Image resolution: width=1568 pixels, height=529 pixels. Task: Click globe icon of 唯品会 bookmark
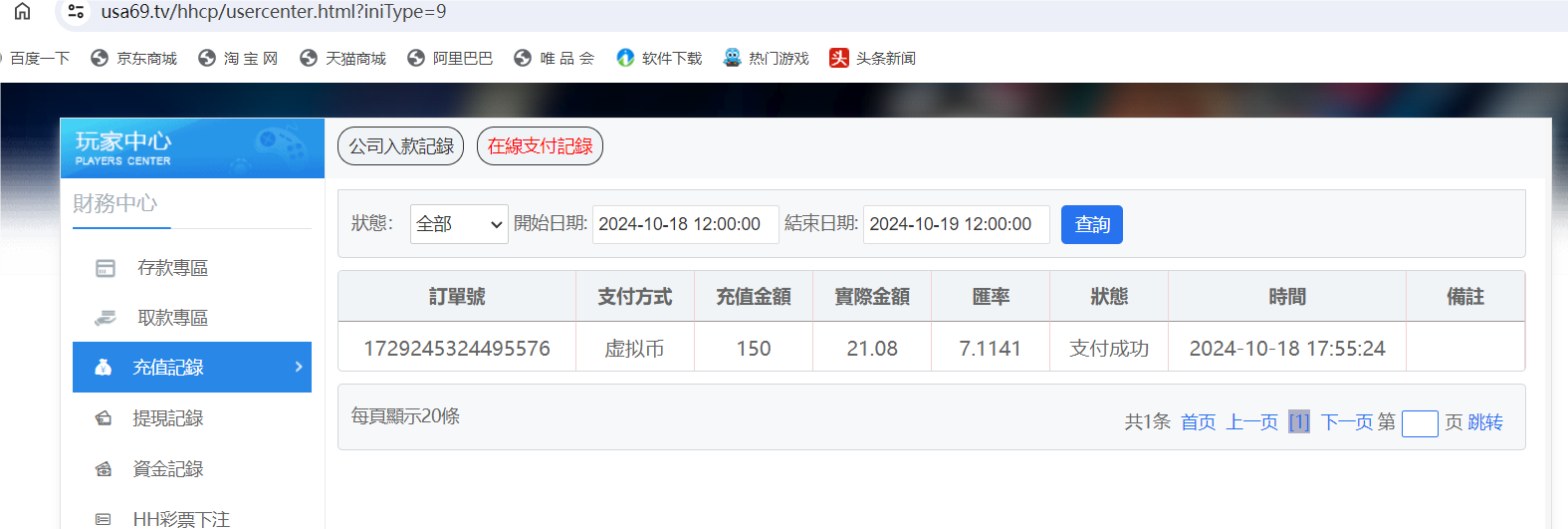(523, 59)
